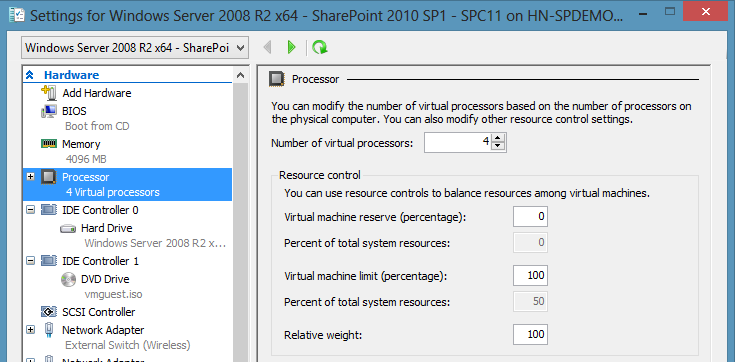Expand the Processor tree node
Viewport: 735px width, 362px height.
pyautogui.click(x=30, y=177)
